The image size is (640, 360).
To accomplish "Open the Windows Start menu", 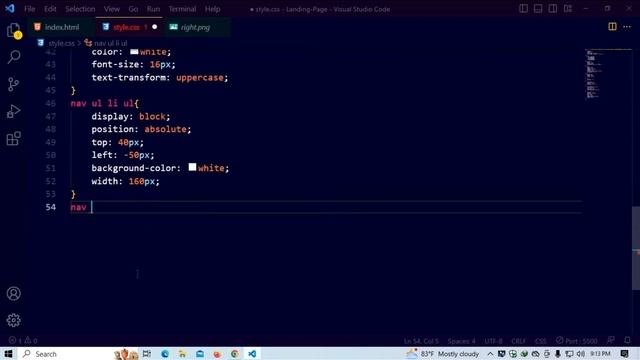I will (8, 353).
